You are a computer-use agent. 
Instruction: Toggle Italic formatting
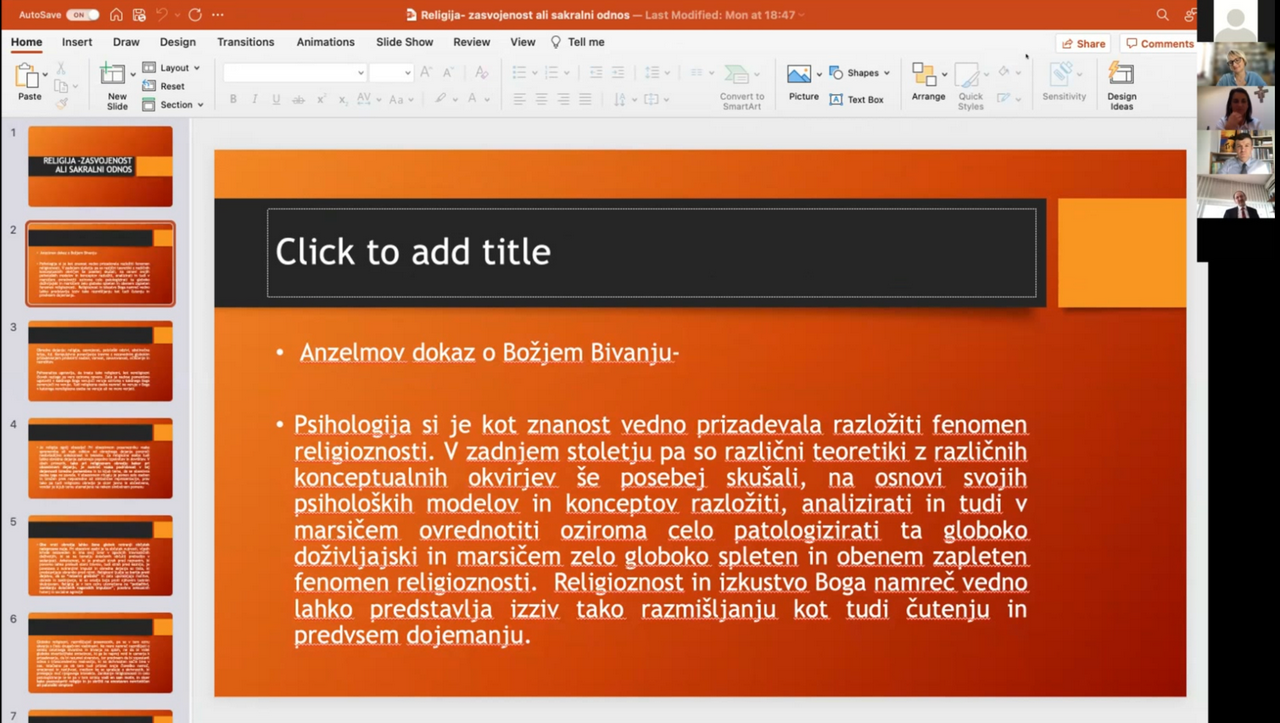pos(255,99)
